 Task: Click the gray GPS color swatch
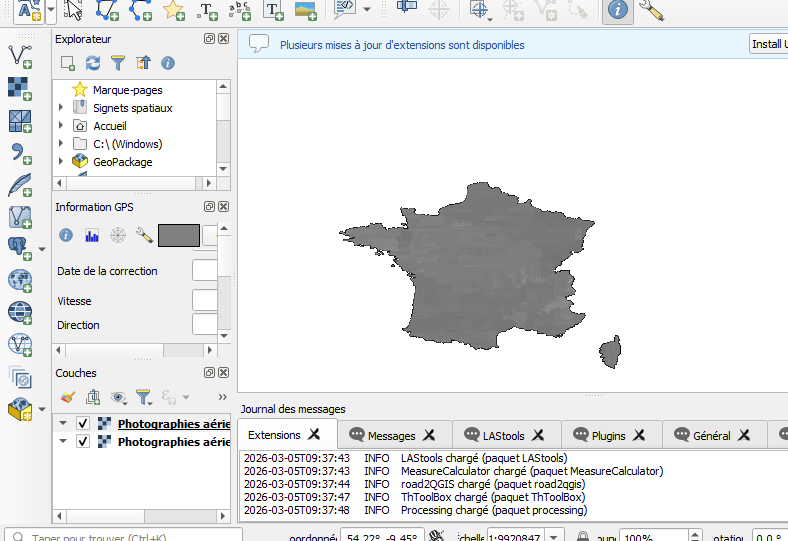(x=179, y=236)
